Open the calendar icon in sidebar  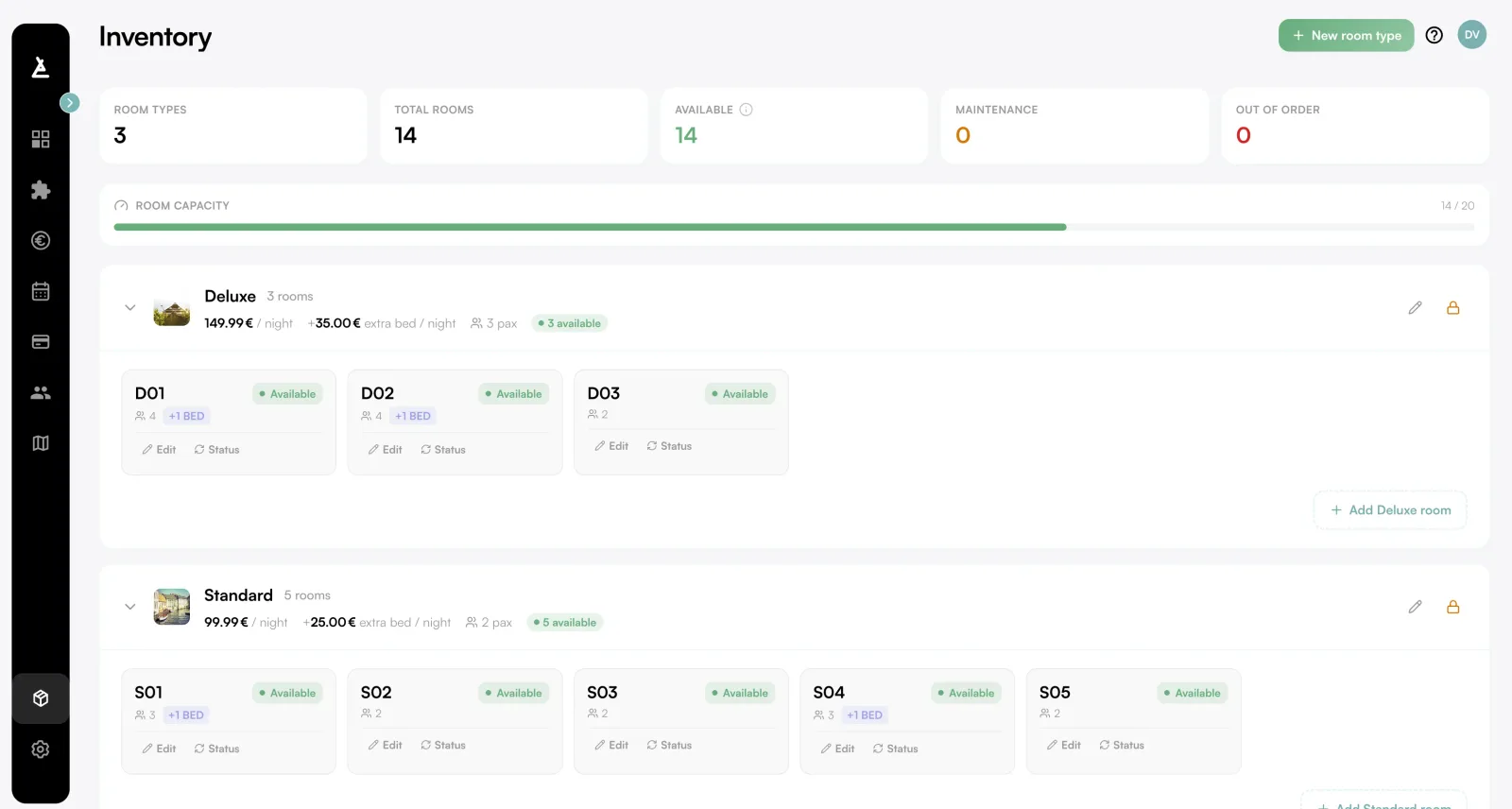click(41, 291)
